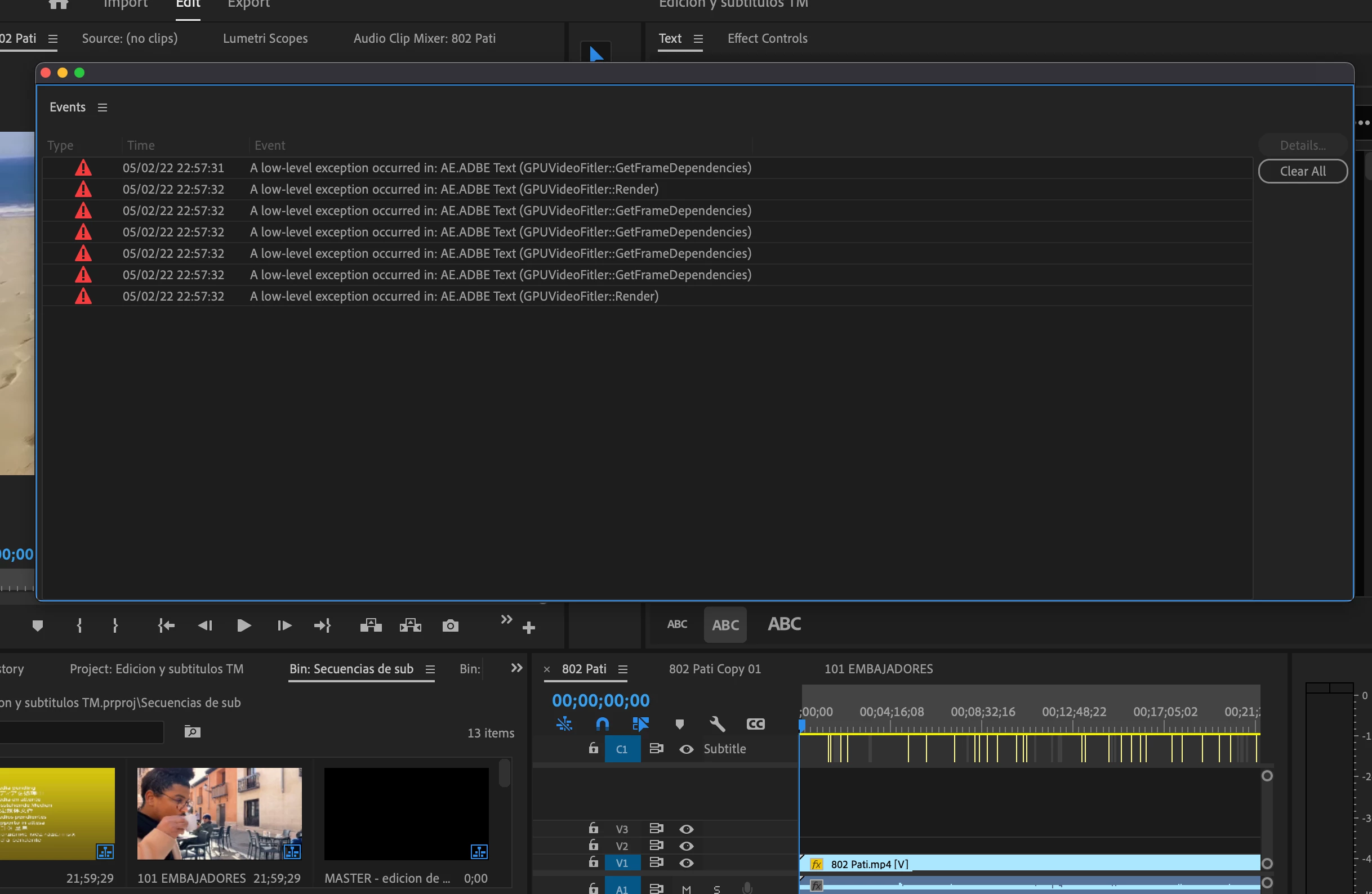
Task: Toggle V2 track output eye
Action: 686,846
